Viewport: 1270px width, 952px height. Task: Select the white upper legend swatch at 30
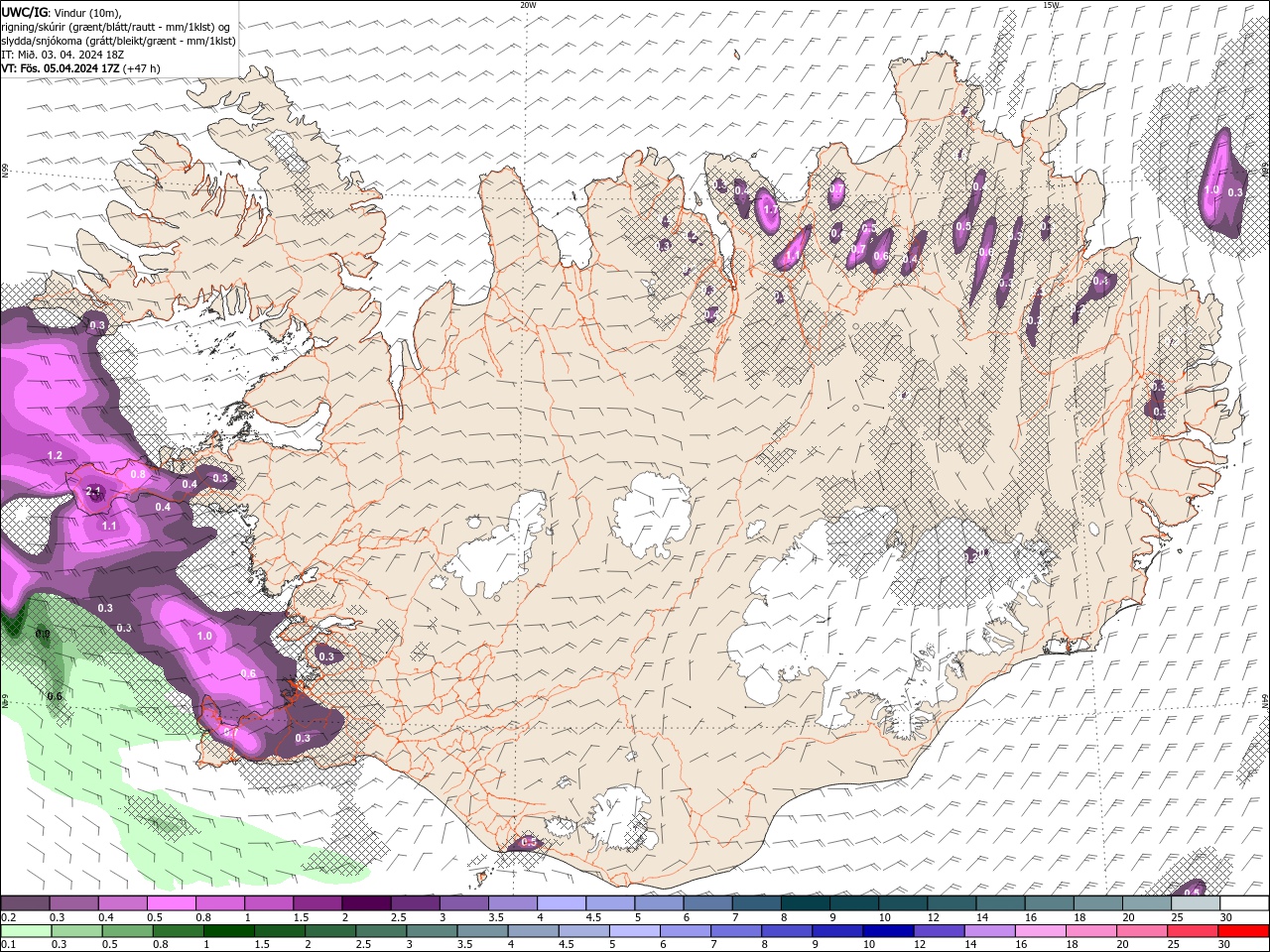click(1243, 903)
